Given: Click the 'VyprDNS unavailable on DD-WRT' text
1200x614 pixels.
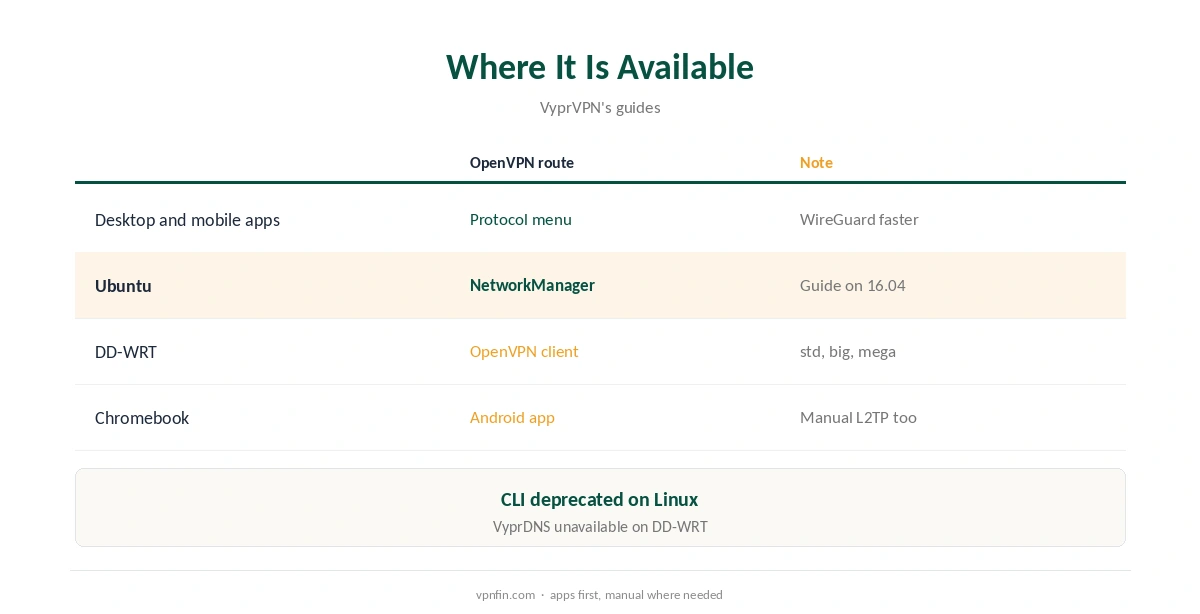Looking at the screenshot, I should pyautogui.click(x=600, y=526).
